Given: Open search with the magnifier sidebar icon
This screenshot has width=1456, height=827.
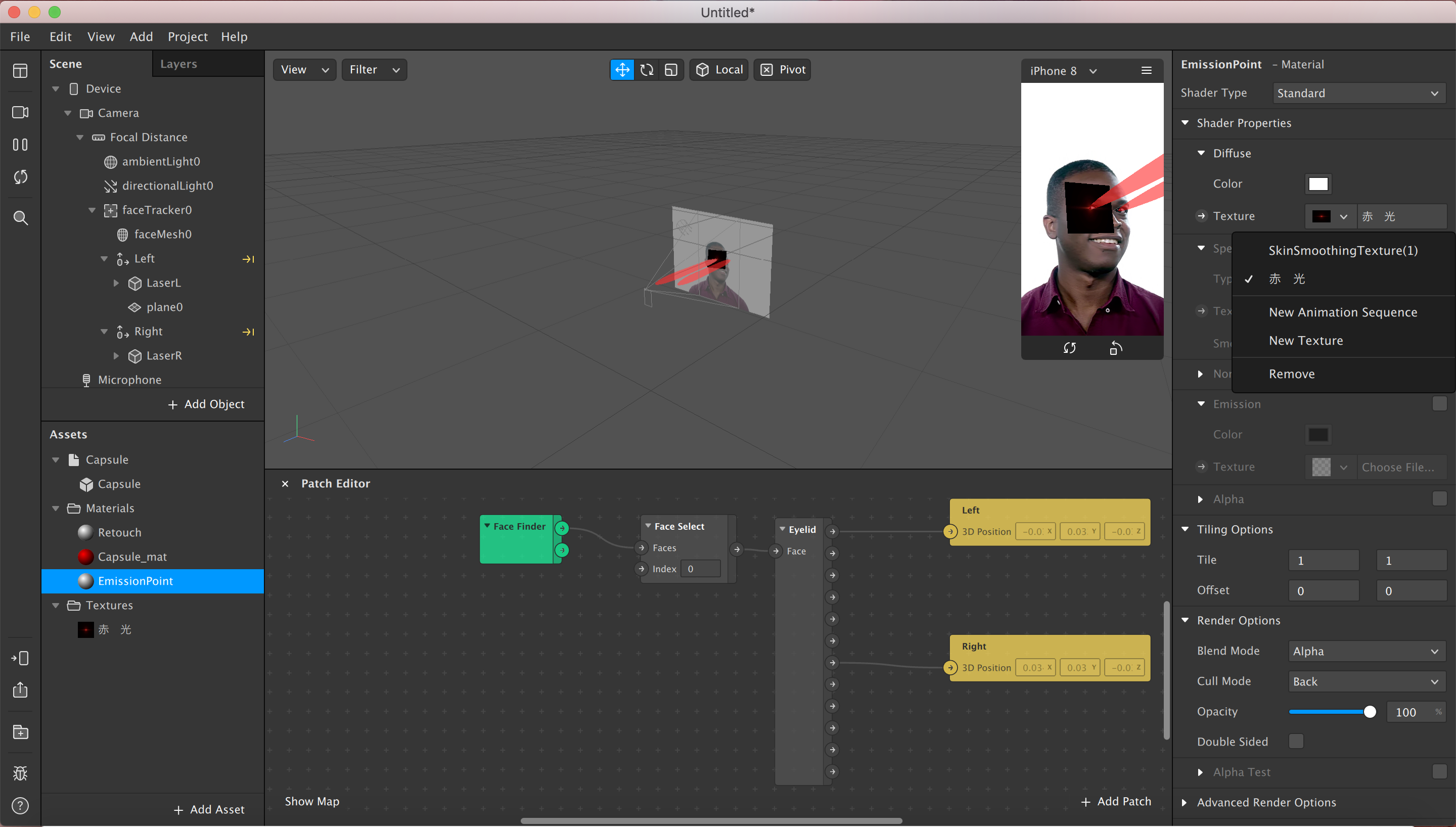Looking at the screenshot, I should click(20, 218).
